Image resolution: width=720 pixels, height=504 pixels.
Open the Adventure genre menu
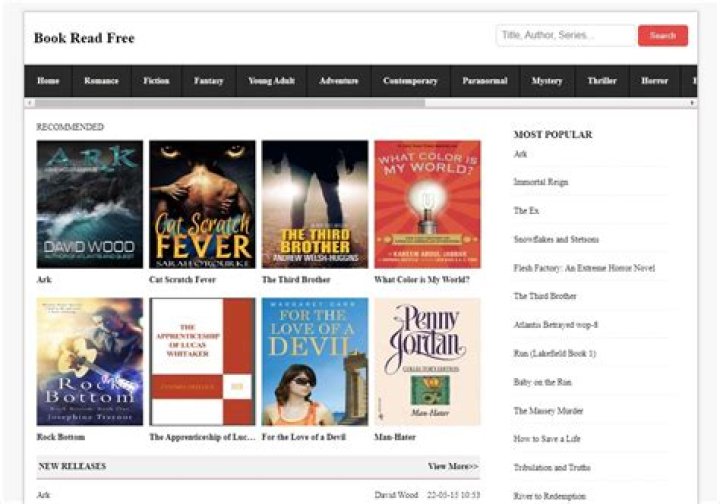[339, 81]
